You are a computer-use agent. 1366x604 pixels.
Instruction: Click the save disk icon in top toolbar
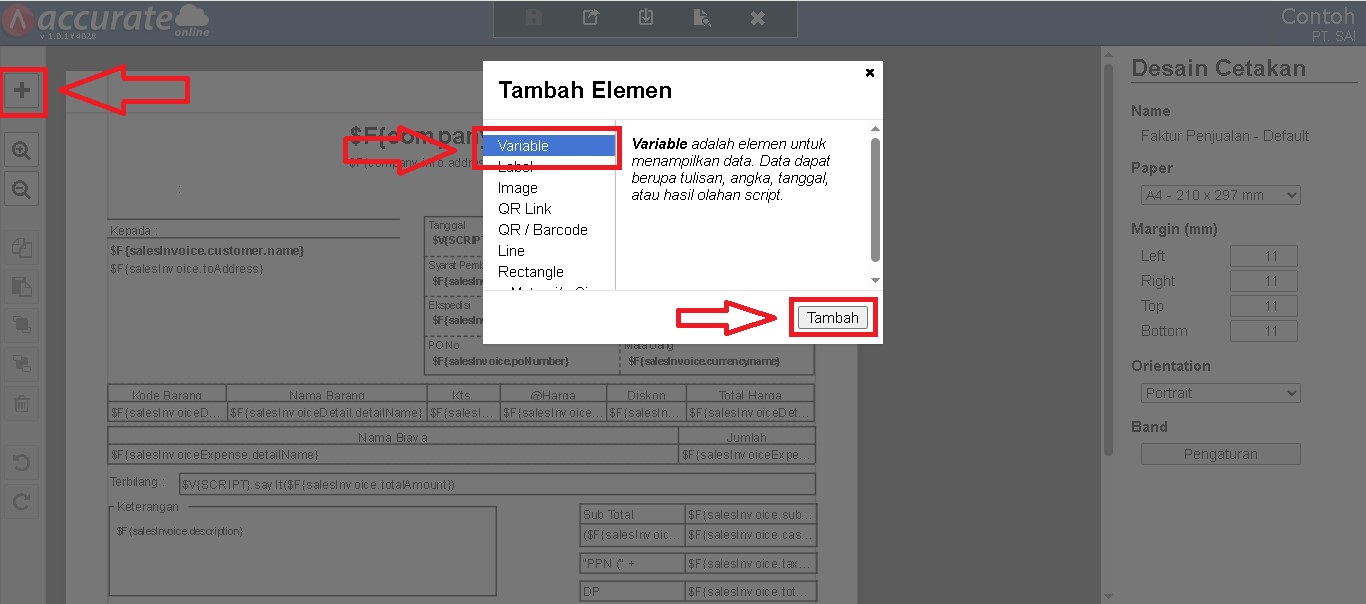[534, 18]
